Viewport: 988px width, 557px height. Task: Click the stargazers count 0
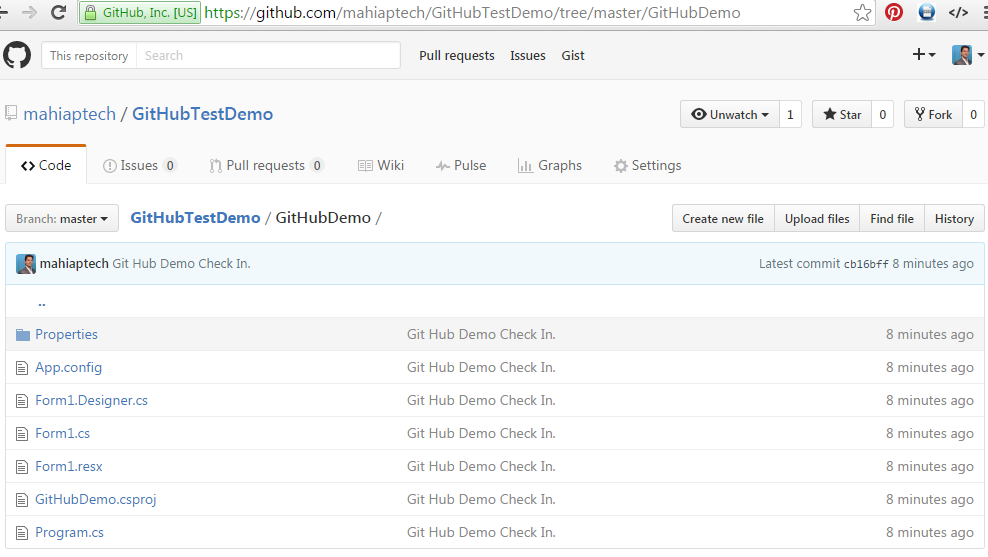pos(882,115)
